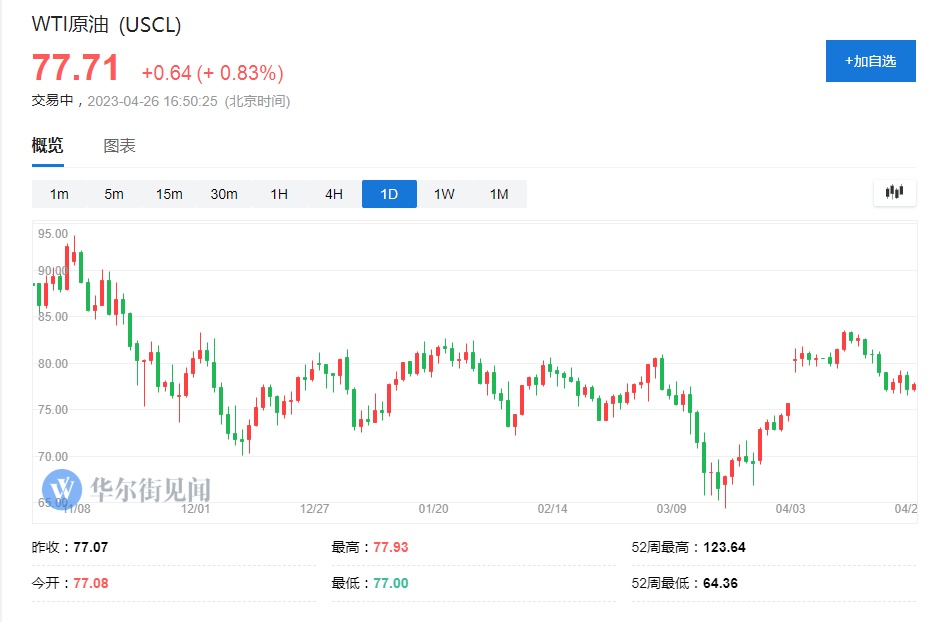Click the 77.71 current price
Image resolution: width=943 pixels, height=622 pixels.
click(75, 69)
